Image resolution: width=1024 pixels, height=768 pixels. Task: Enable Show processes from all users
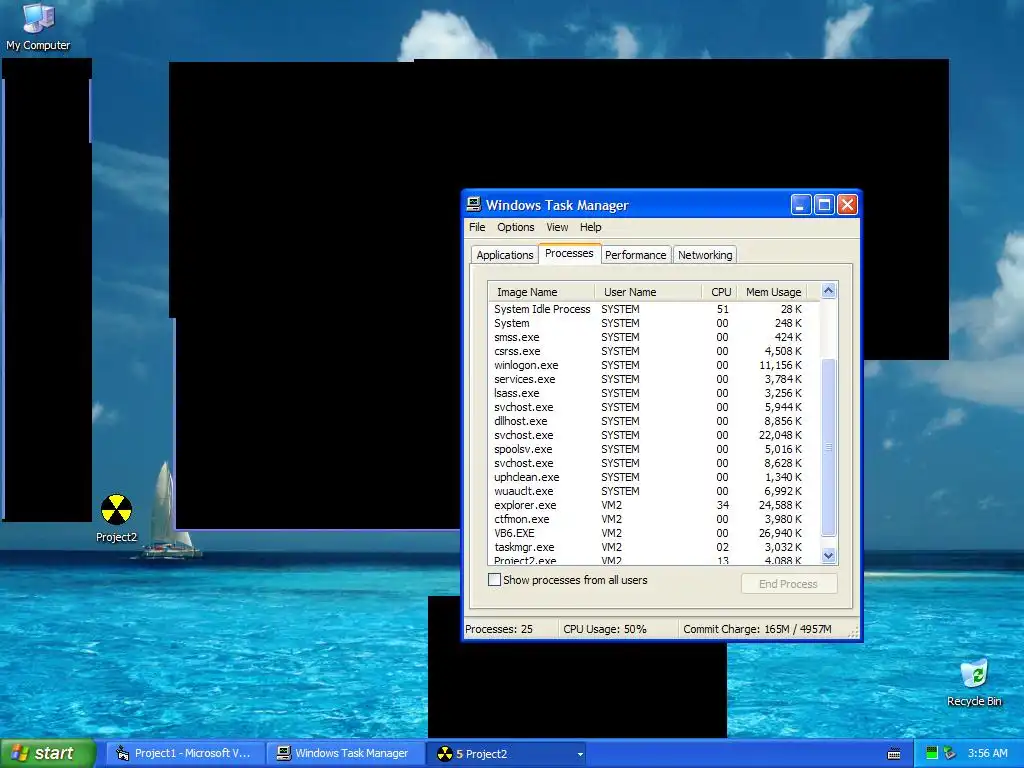494,579
